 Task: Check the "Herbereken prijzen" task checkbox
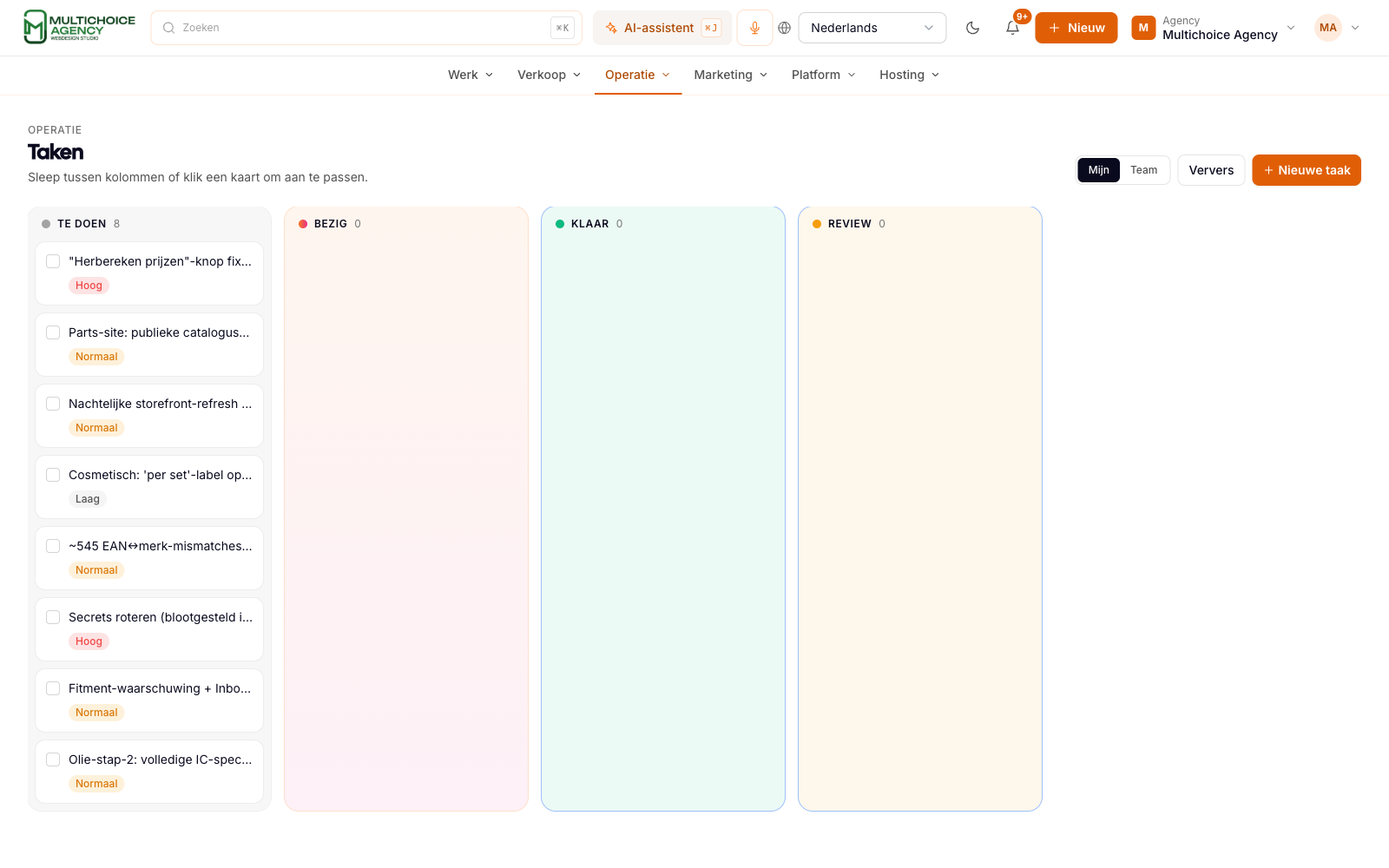click(x=53, y=261)
